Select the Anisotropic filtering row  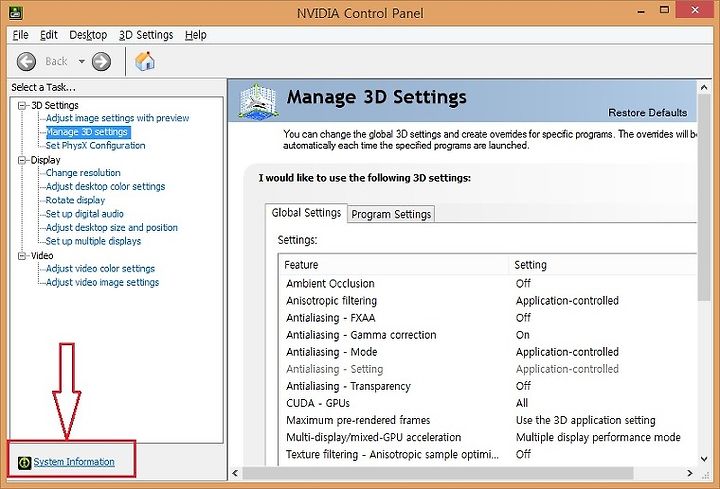pos(488,301)
